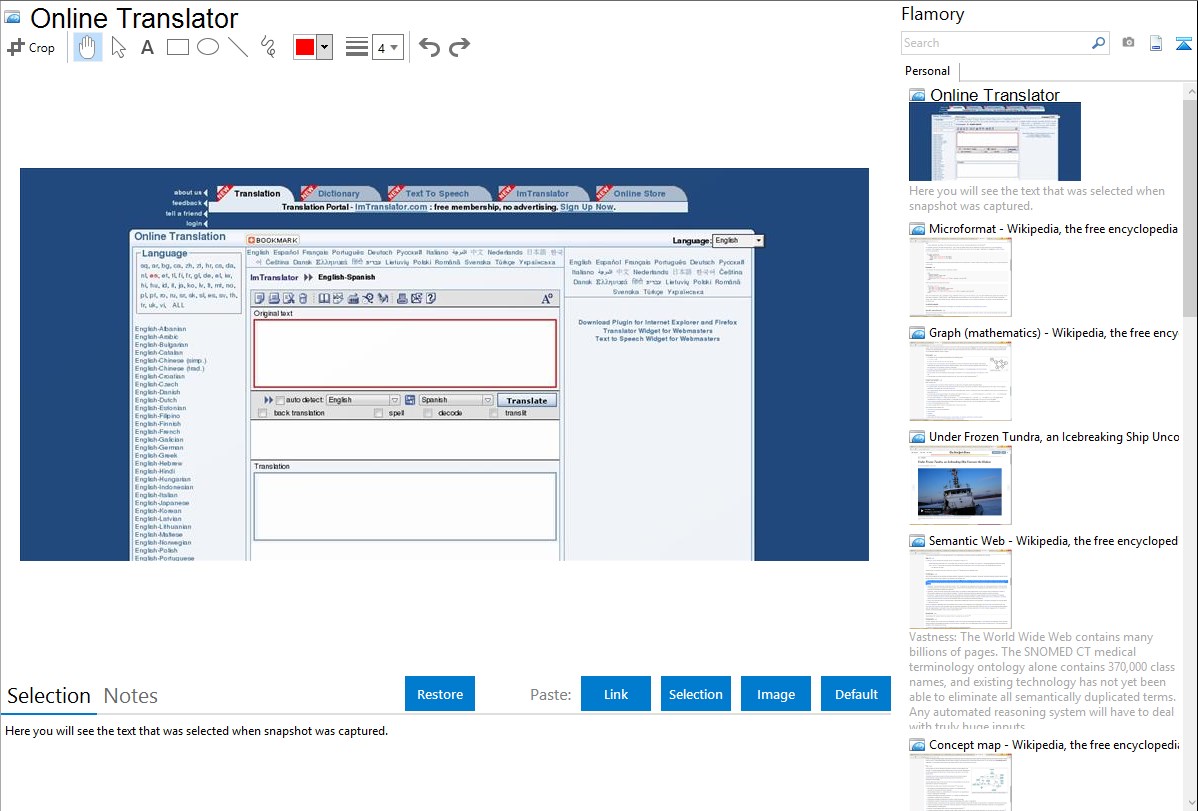This screenshot has height=811, width=1198.
Task: Click the page document icon in Flamory panel
Action: (1156, 43)
